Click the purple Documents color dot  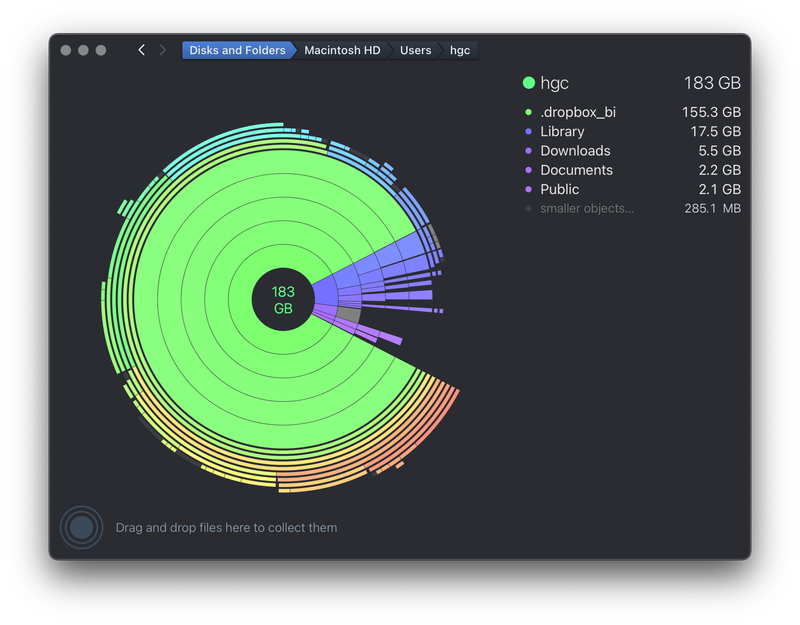point(528,170)
